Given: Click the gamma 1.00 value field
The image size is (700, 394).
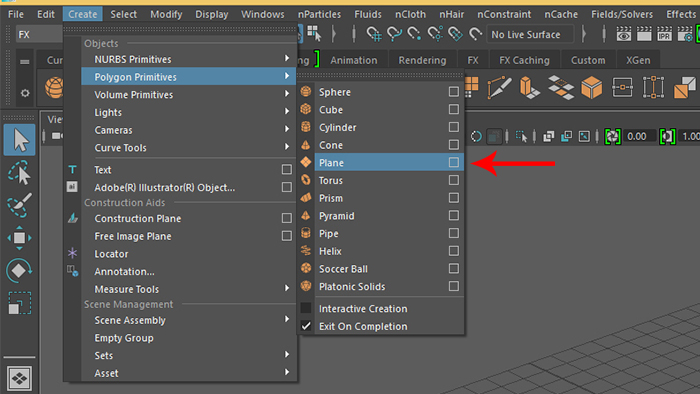Looking at the screenshot, I should [x=690, y=136].
